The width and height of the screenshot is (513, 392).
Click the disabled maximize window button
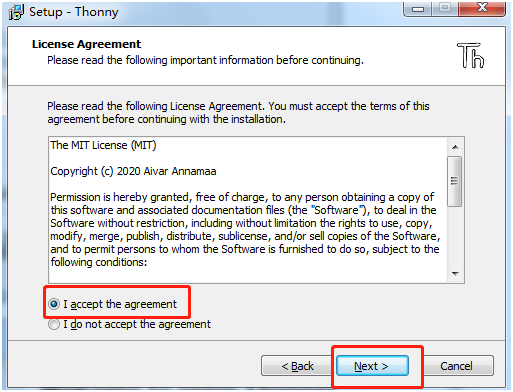point(445,8)
